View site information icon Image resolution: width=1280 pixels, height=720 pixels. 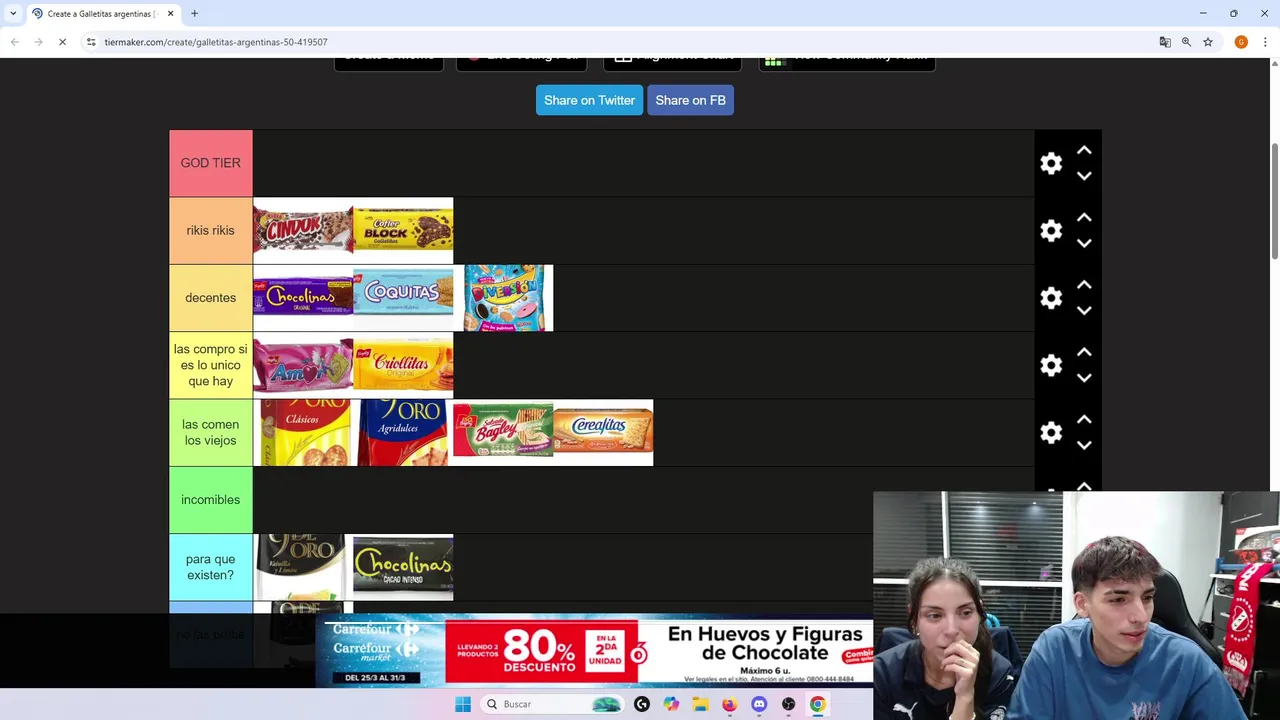[91, 42]
